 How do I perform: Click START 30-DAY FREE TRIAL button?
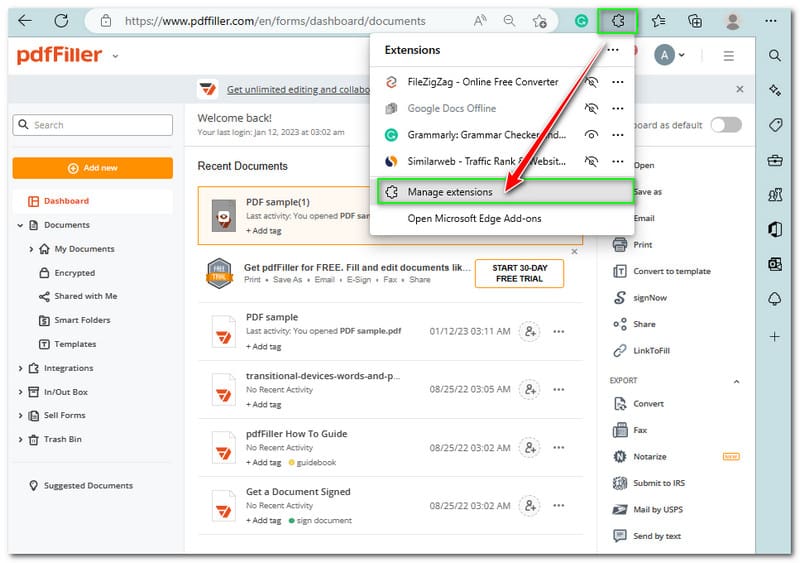pos(519,274)
